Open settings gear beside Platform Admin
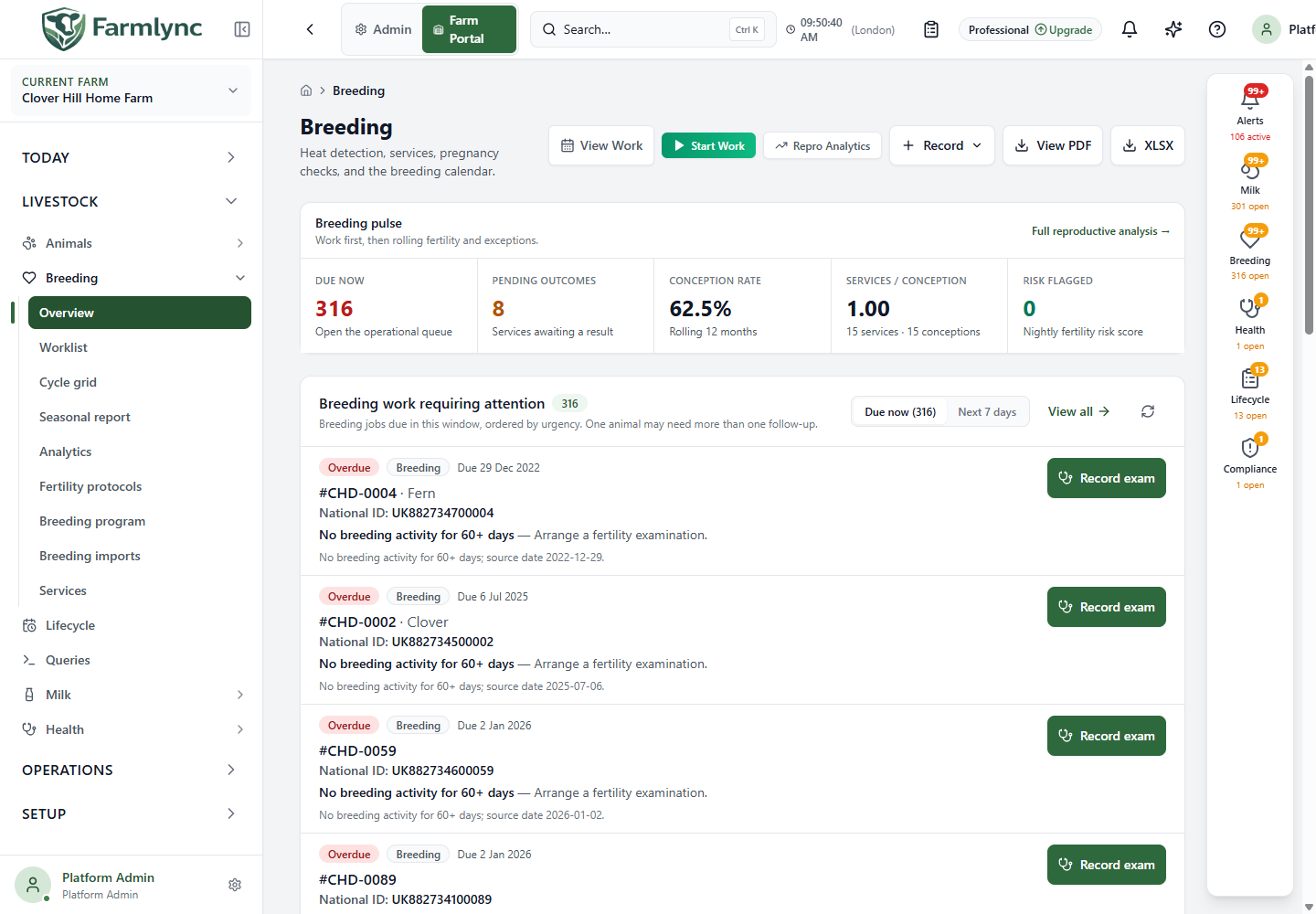 pos(235,885)
